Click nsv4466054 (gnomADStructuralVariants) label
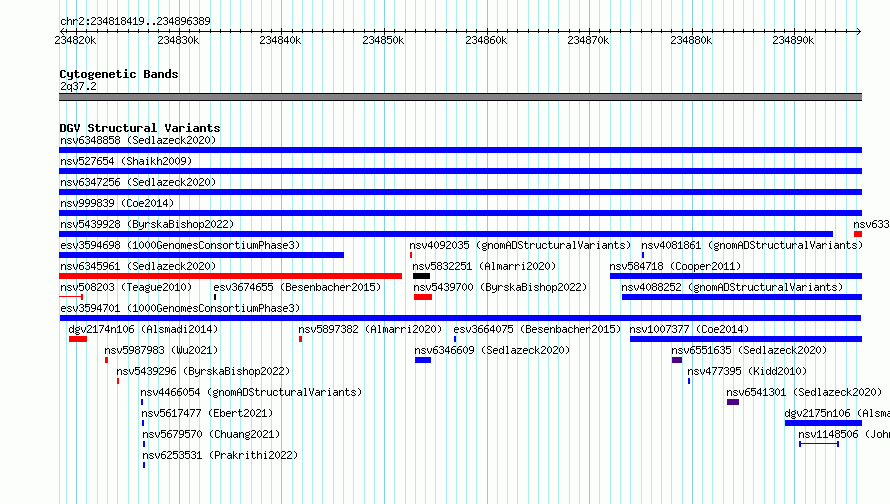Image resolution: width=890 pixels, height=504 pixels. [251, 392]
